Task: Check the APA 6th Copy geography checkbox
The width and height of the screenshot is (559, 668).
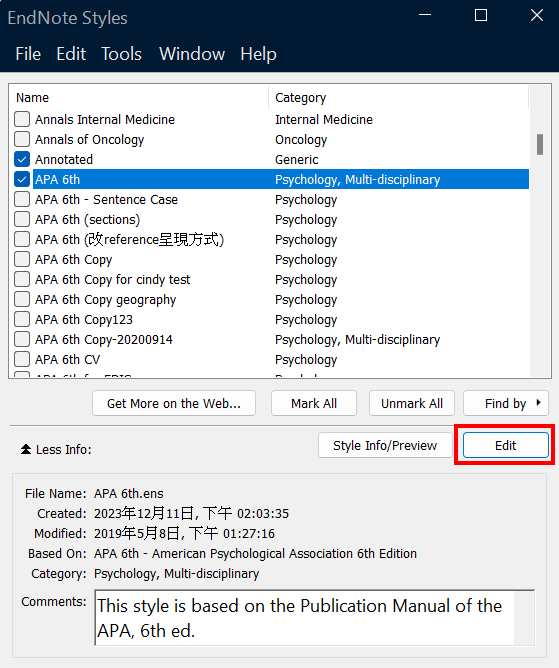Action: point(22,299)
